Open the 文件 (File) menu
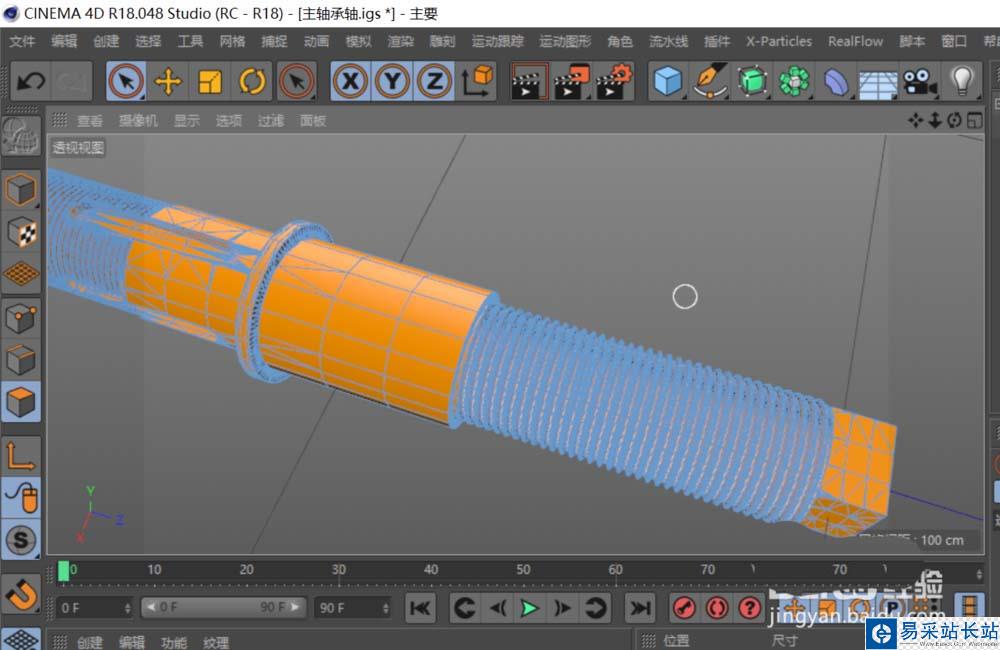Viewport: 1000px width, 650px height. [x=22, y=41]
